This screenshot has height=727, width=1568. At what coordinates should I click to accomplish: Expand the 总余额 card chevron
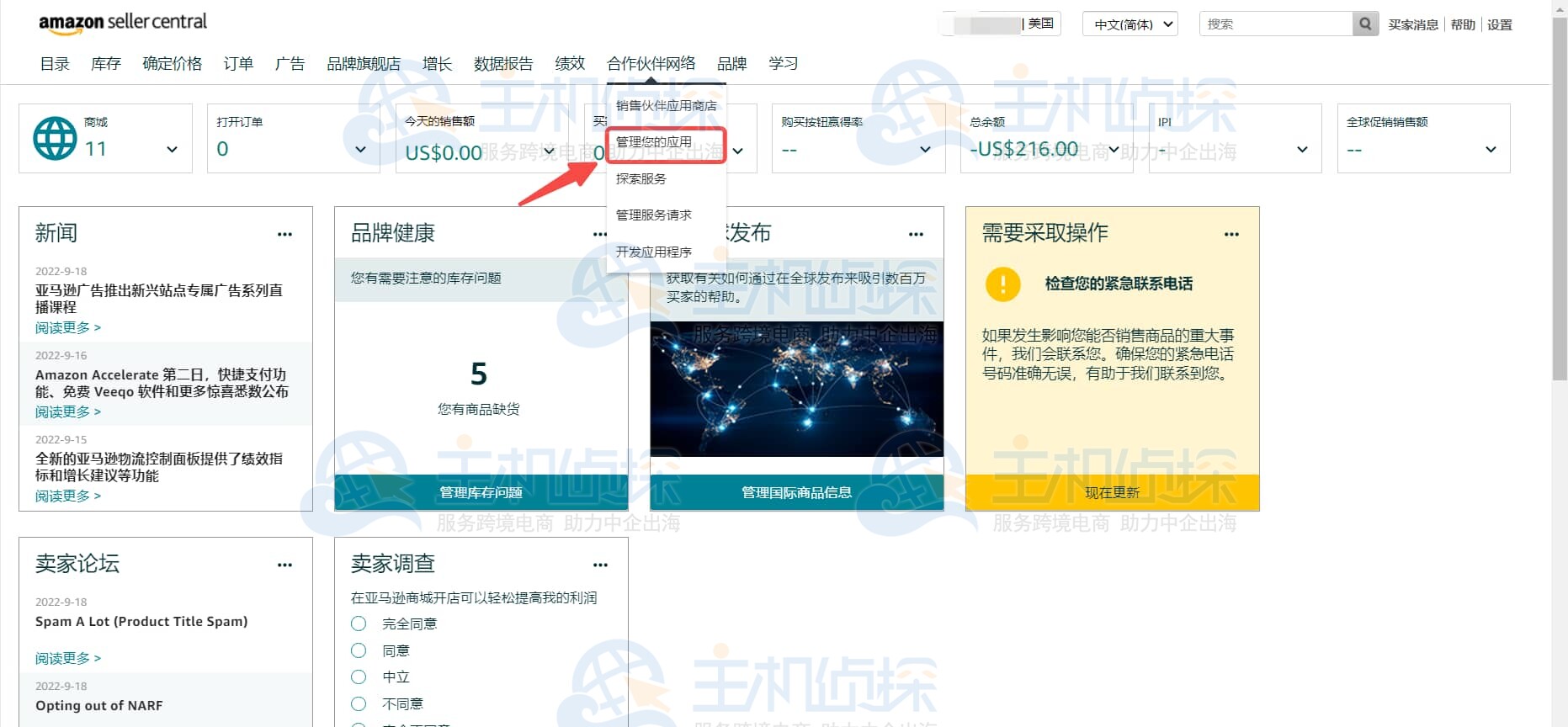pyautogui.click(x=1114, y=150)
